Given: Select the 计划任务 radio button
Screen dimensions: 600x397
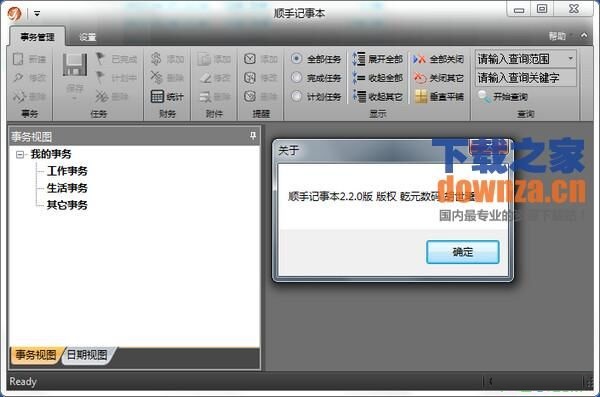Looking at the screenshot, I should coord(296,96).
